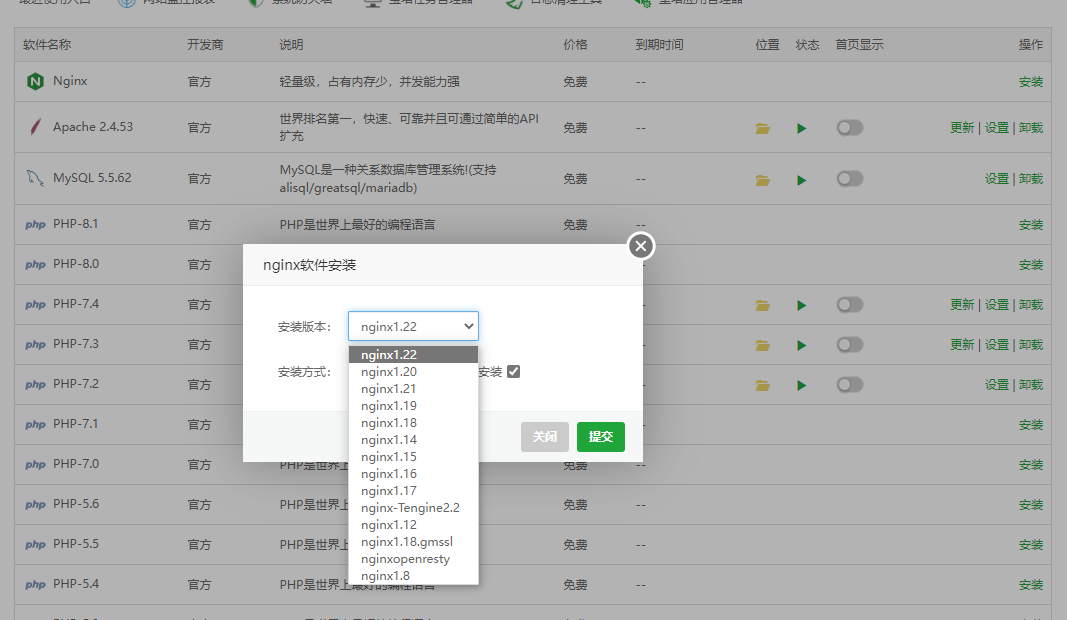
Task: Click the php icon beside PHP-5.6
Action: click(35, 504)
